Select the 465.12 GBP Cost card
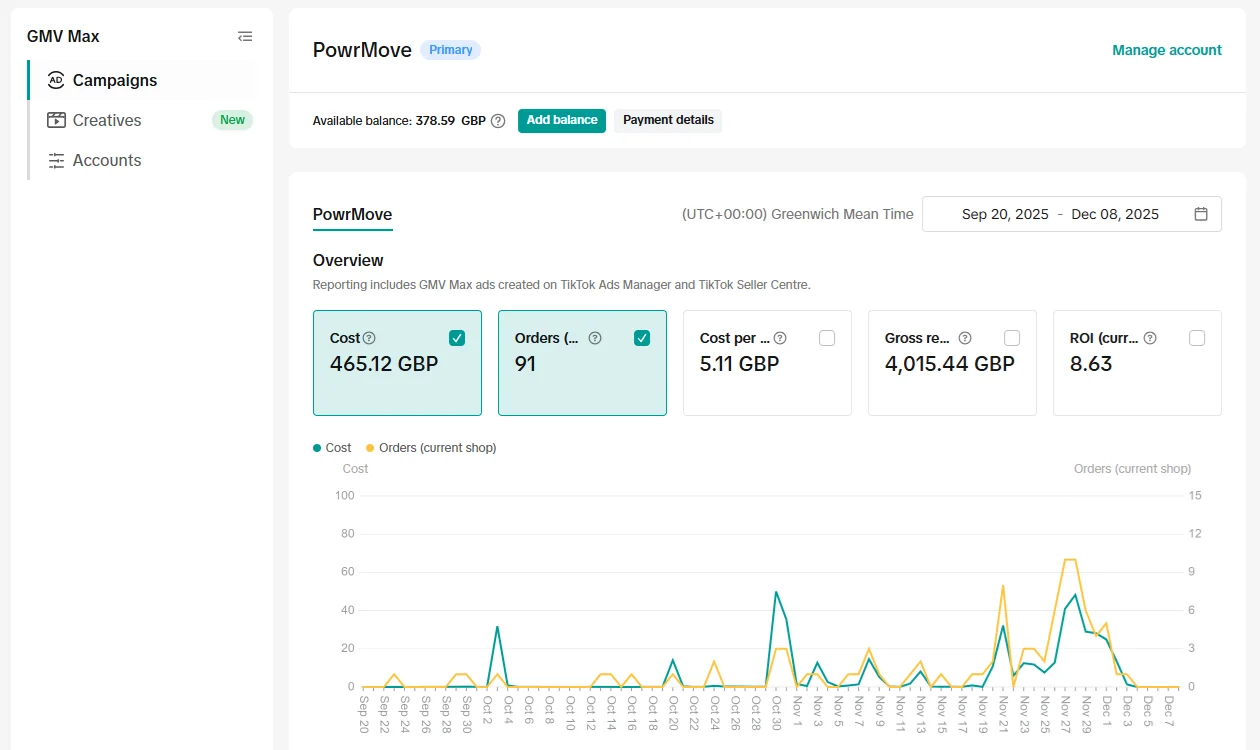 pyautogui.click(x=397, y=362)
